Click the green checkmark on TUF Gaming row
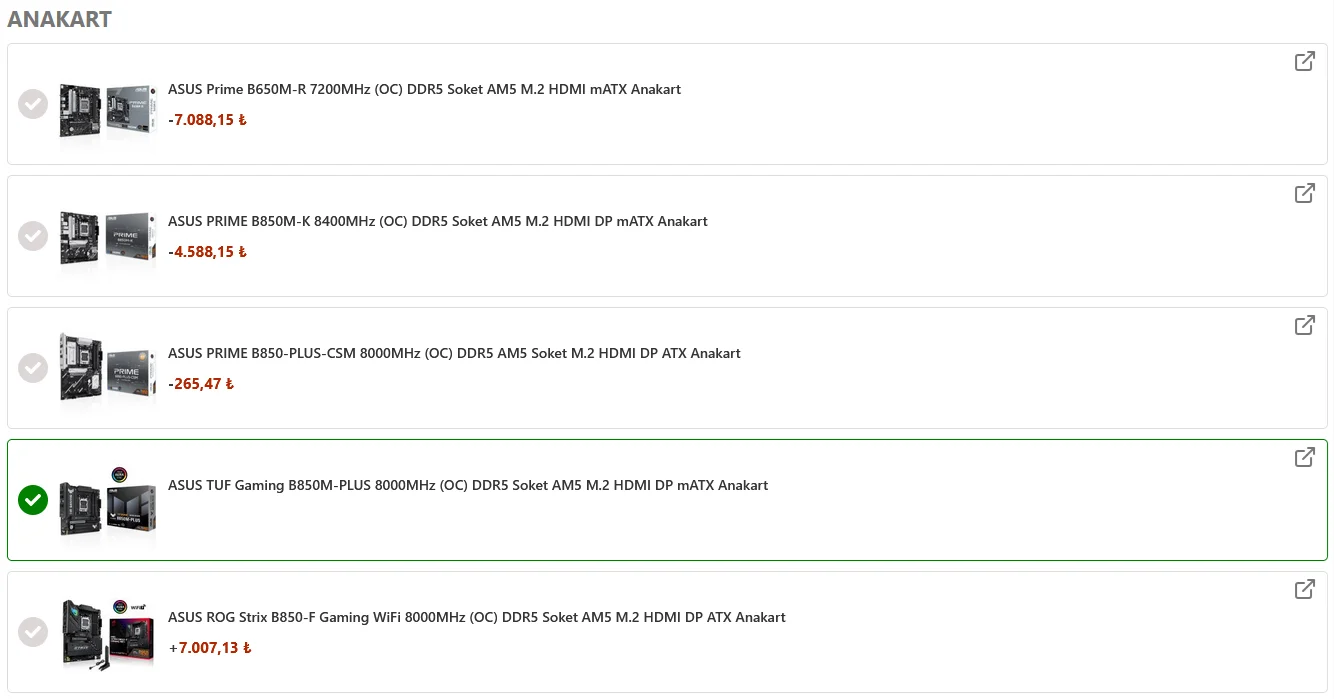Image resolution: width=1334 pixels, height=699 pixels. 33,500
